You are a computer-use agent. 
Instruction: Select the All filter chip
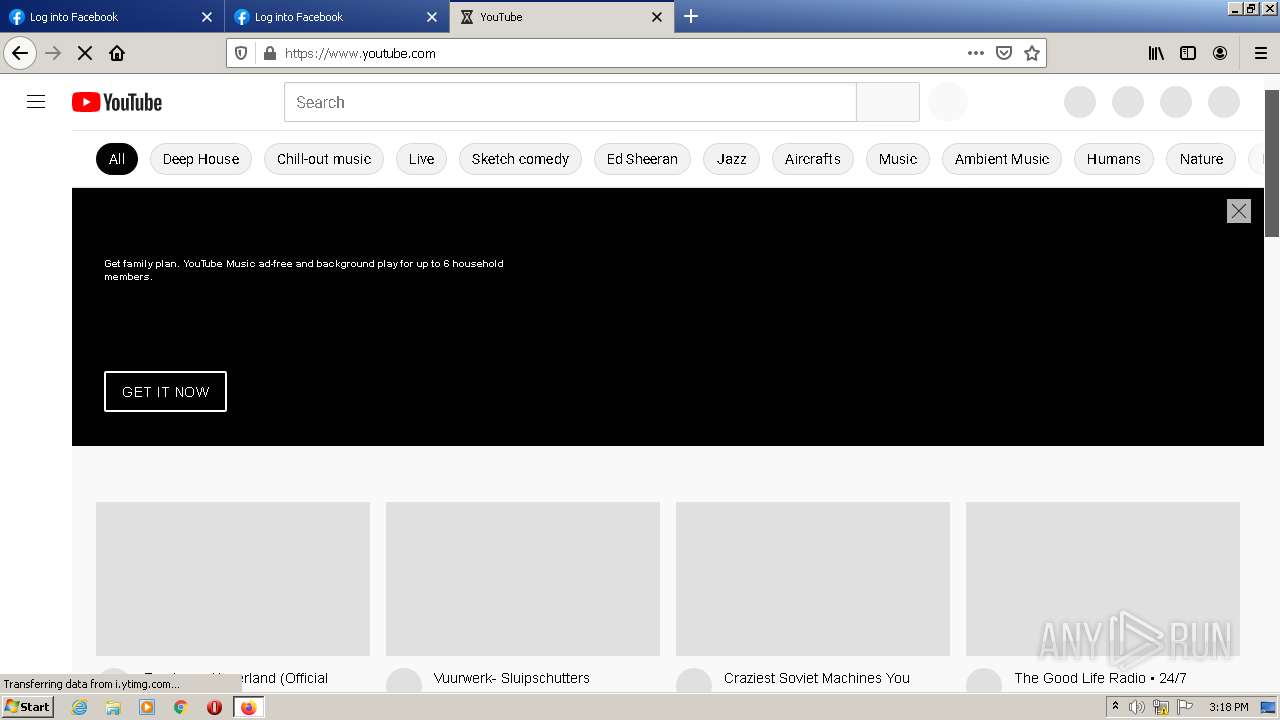tap(117, 159)
